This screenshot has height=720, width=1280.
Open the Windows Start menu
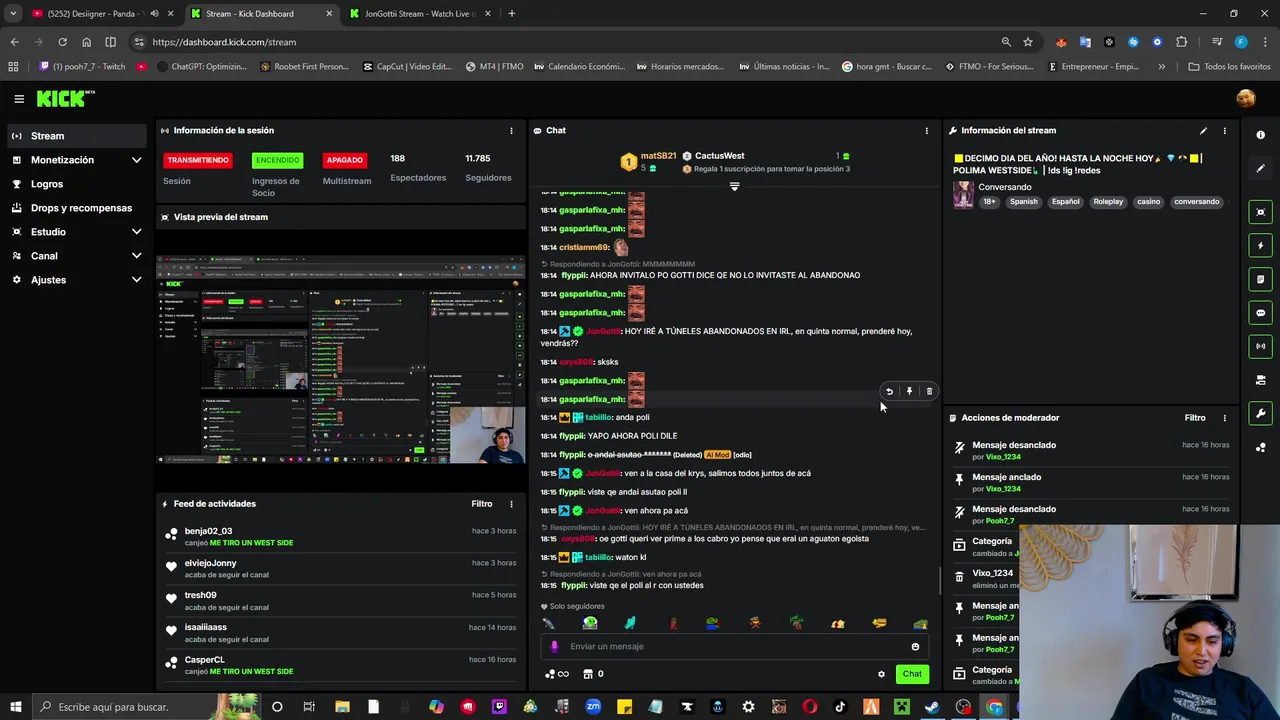(x=15, y=707)
